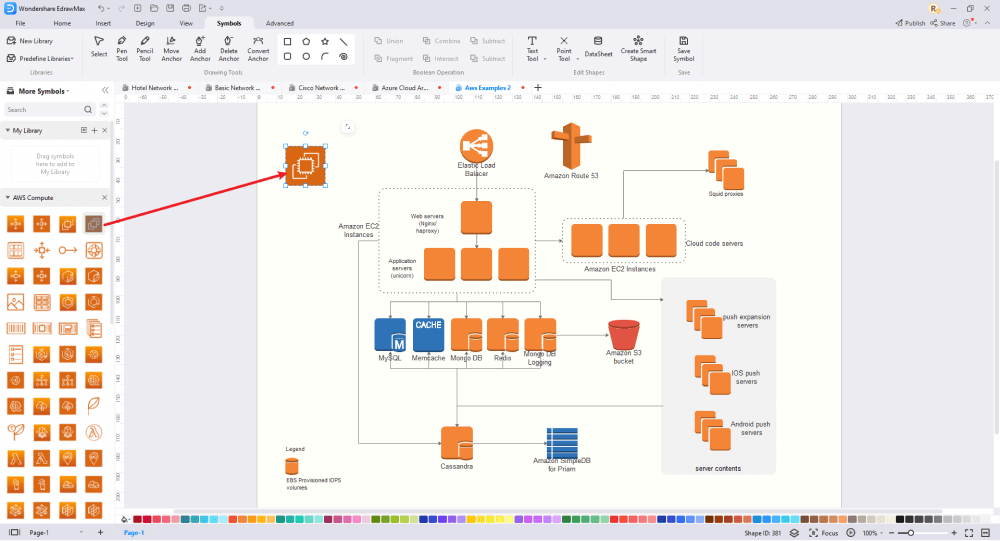Image resolution: width=1000 pixels, height=541 pixels.
Task: Click the Select arrow tool
Action: pos(99,47)
